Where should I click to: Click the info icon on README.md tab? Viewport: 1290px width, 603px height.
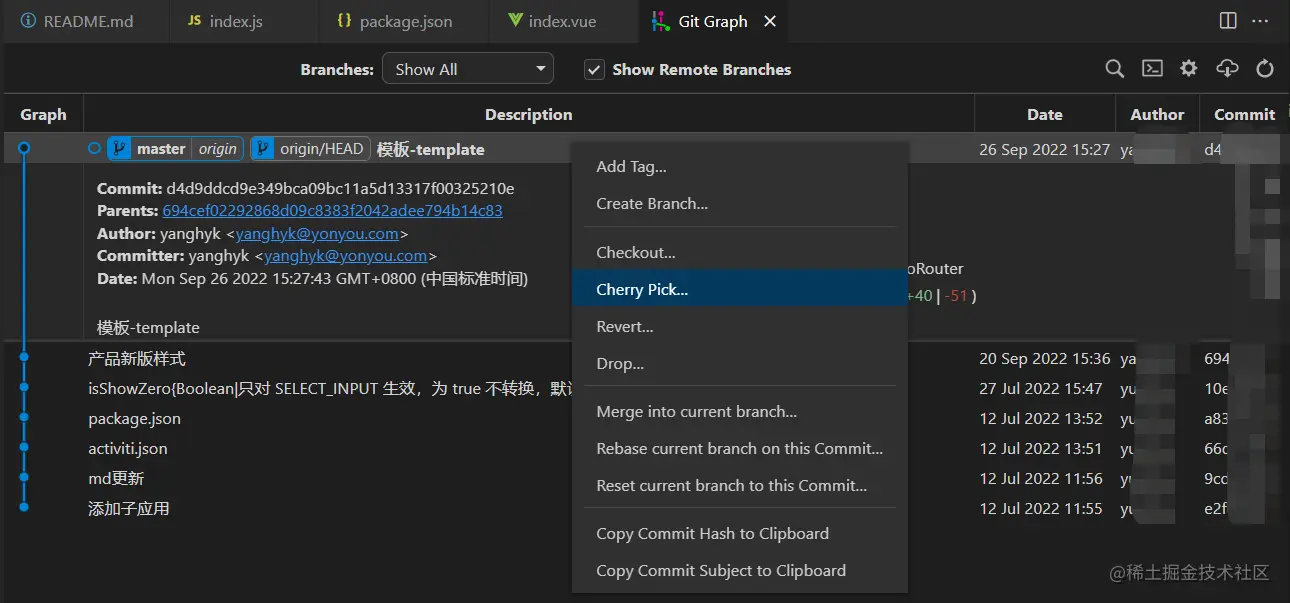coord(28,21)
